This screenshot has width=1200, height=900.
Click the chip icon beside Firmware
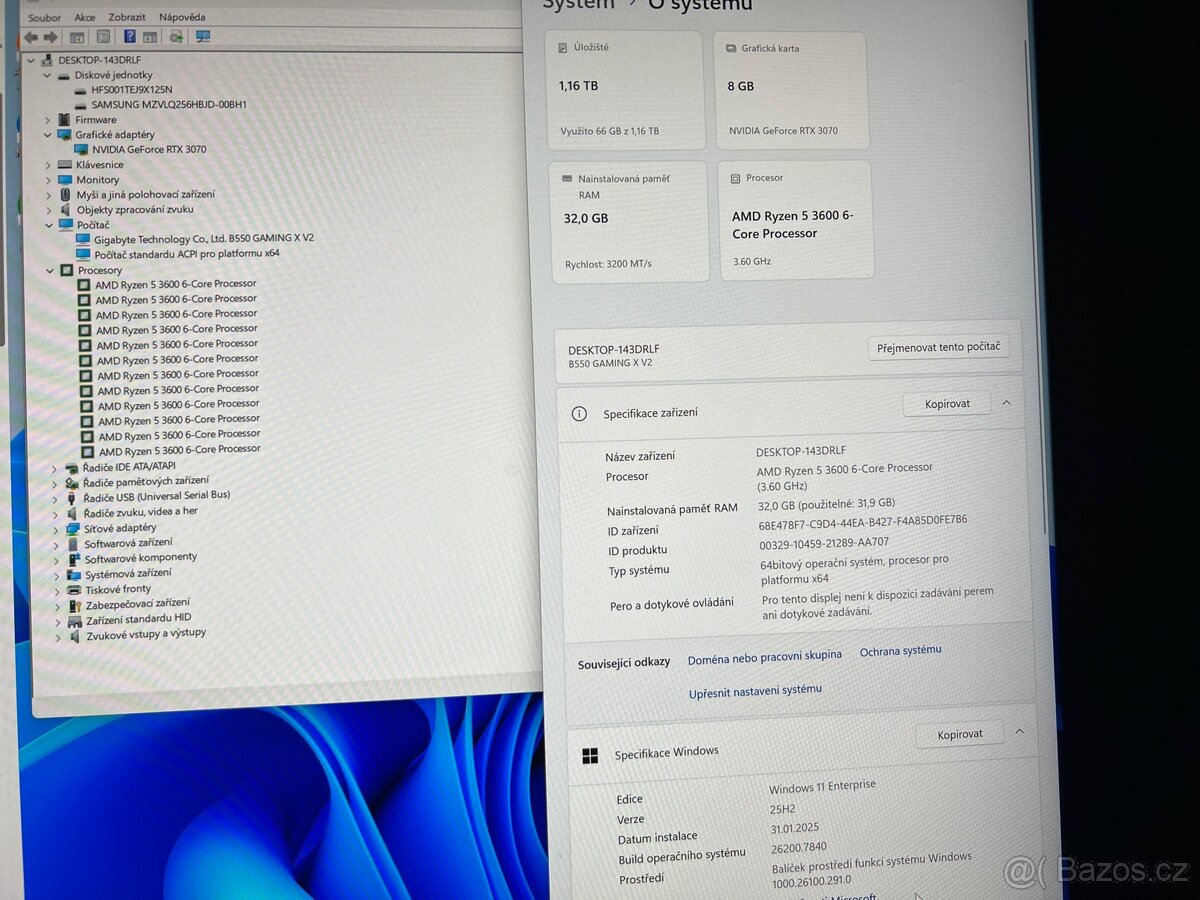pos(65,120)
